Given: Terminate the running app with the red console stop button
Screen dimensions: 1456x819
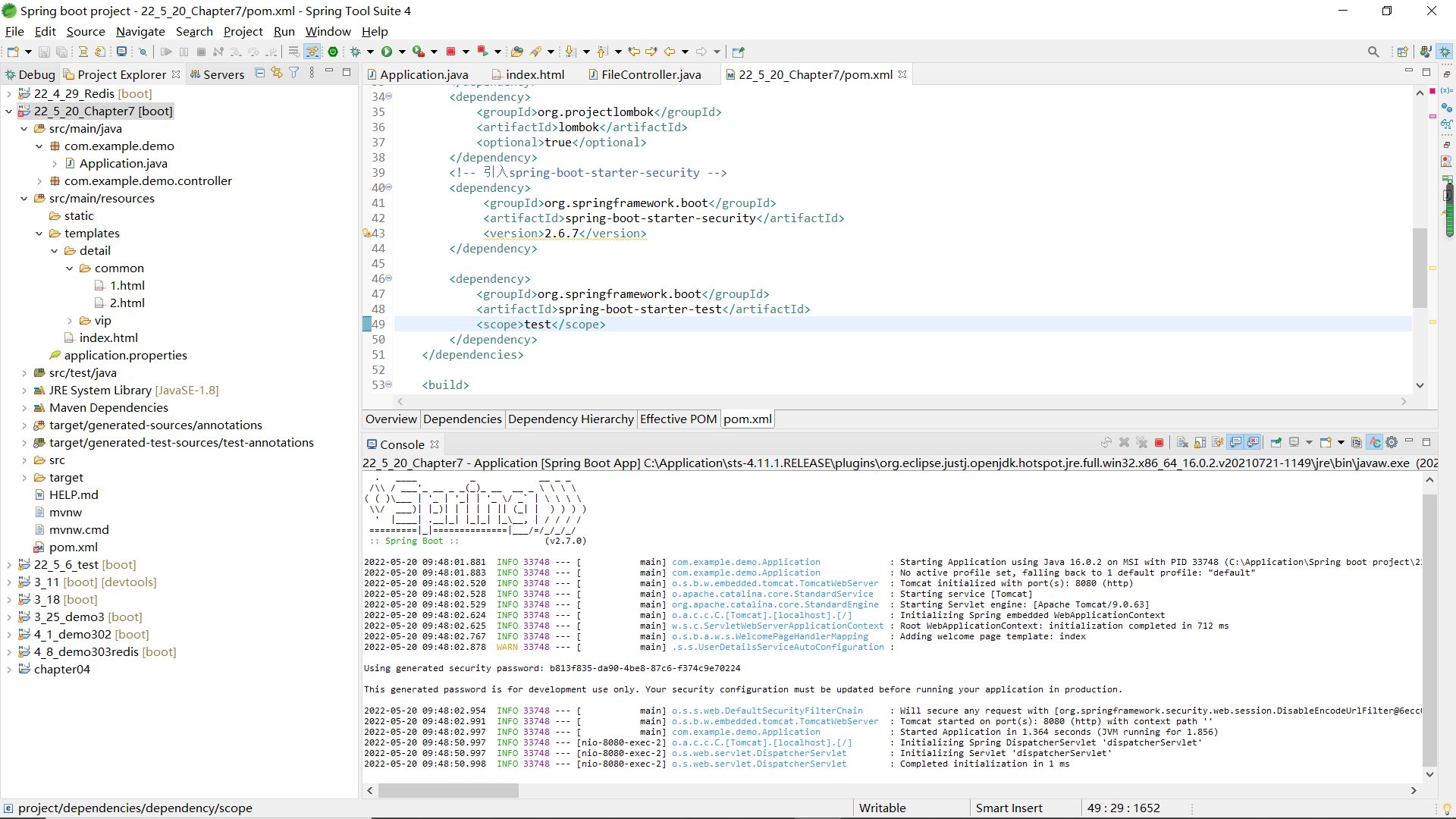Looking at the screenshot, I should (x=1159, y=442).
